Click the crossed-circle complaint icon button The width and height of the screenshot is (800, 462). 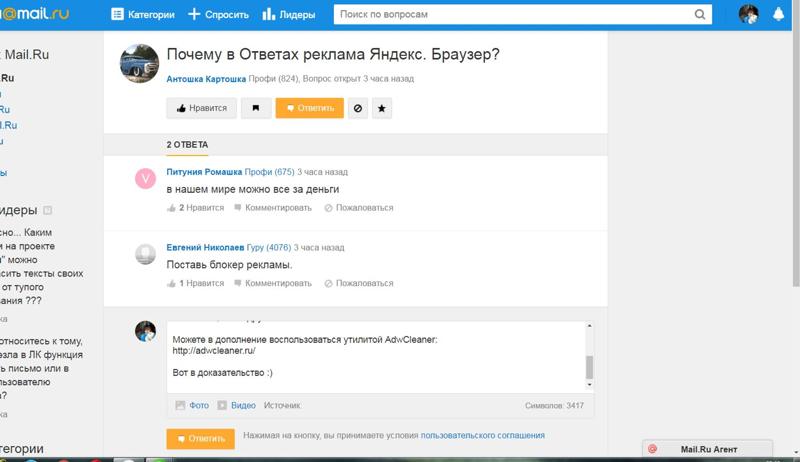pyautogui.click(x=358, y=108)
